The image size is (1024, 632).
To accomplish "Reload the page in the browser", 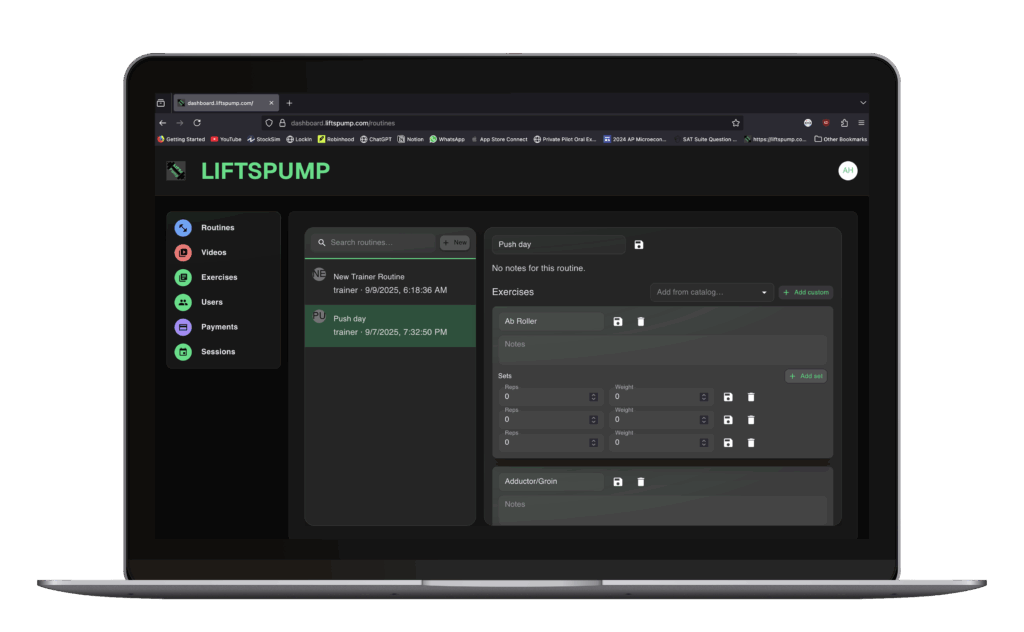I will coord(197,122).
